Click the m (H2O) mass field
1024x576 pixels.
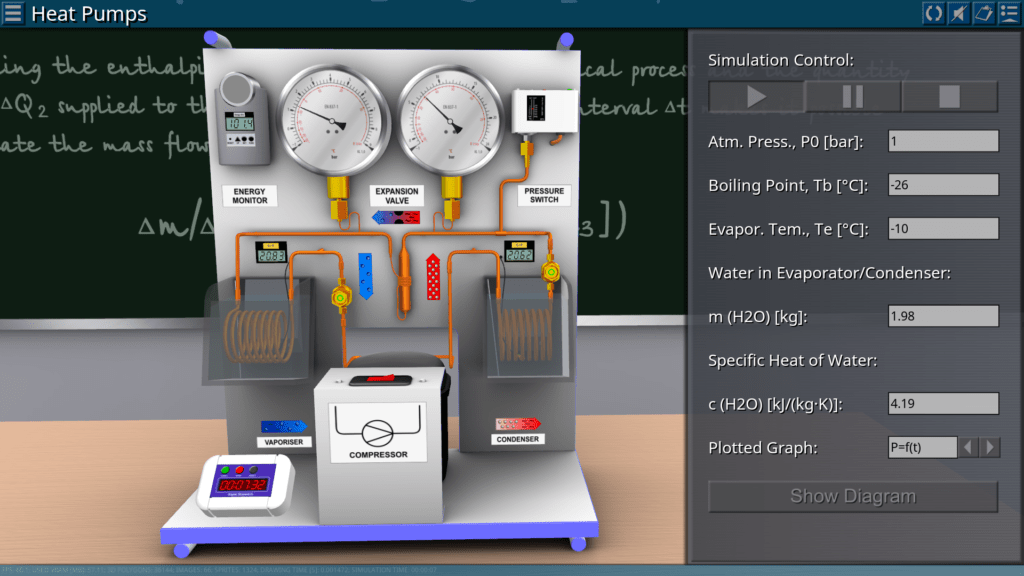942,317
